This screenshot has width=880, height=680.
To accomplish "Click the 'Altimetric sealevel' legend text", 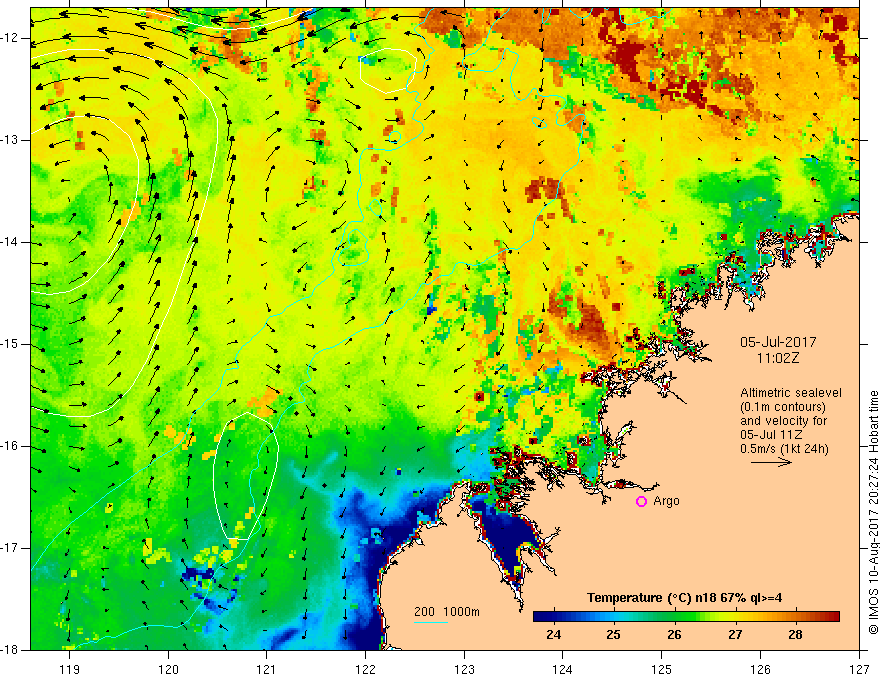I will tap(791, 393).
